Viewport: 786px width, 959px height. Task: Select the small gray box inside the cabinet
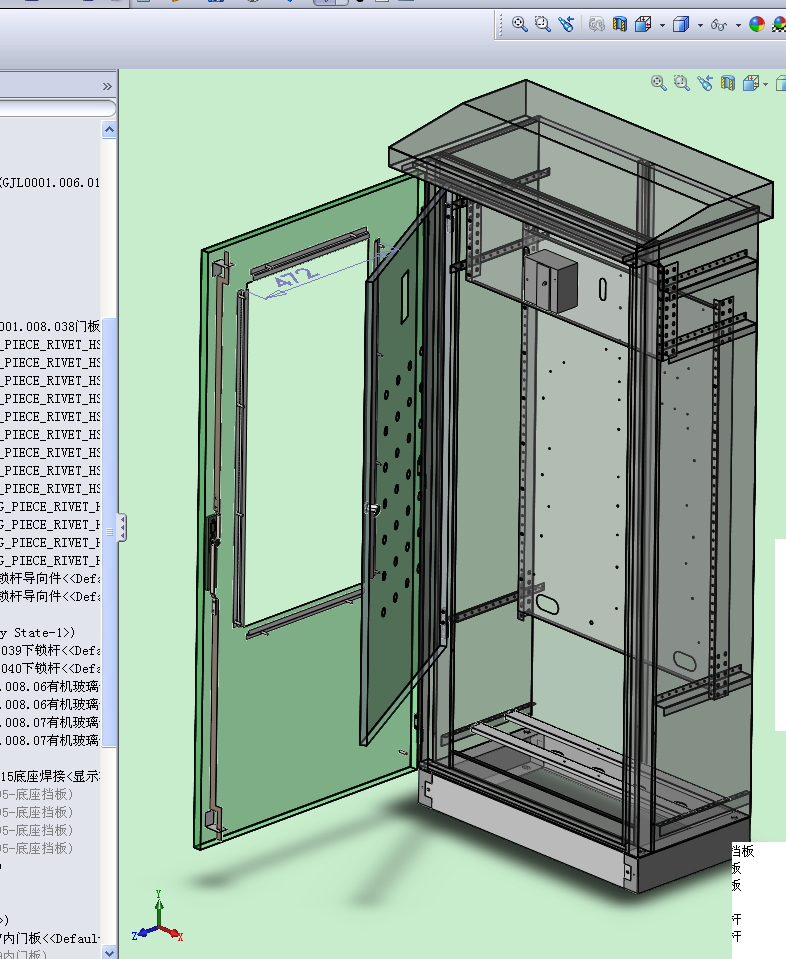(551, 280)
